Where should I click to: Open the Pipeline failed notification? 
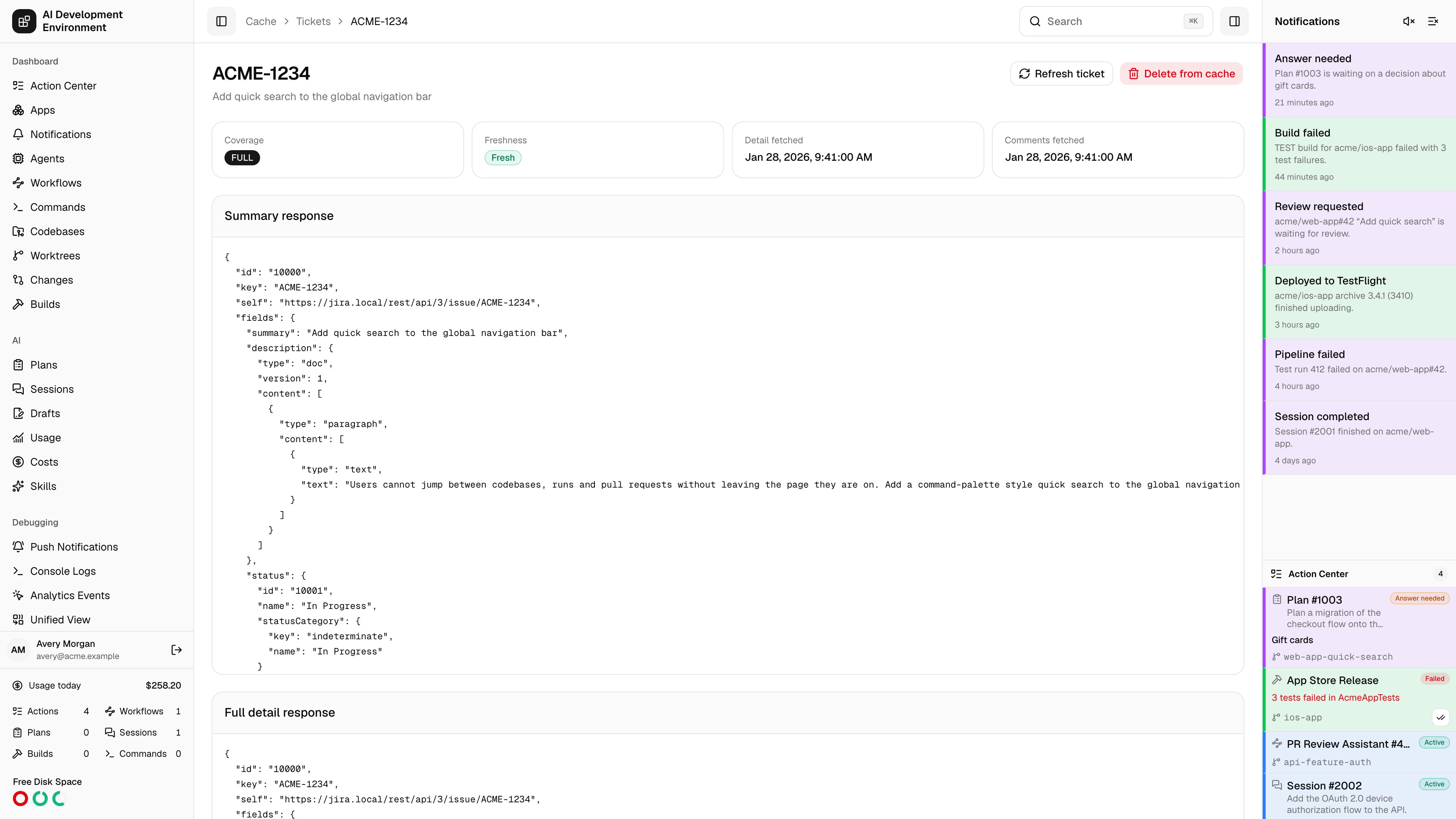(1359, 370)
